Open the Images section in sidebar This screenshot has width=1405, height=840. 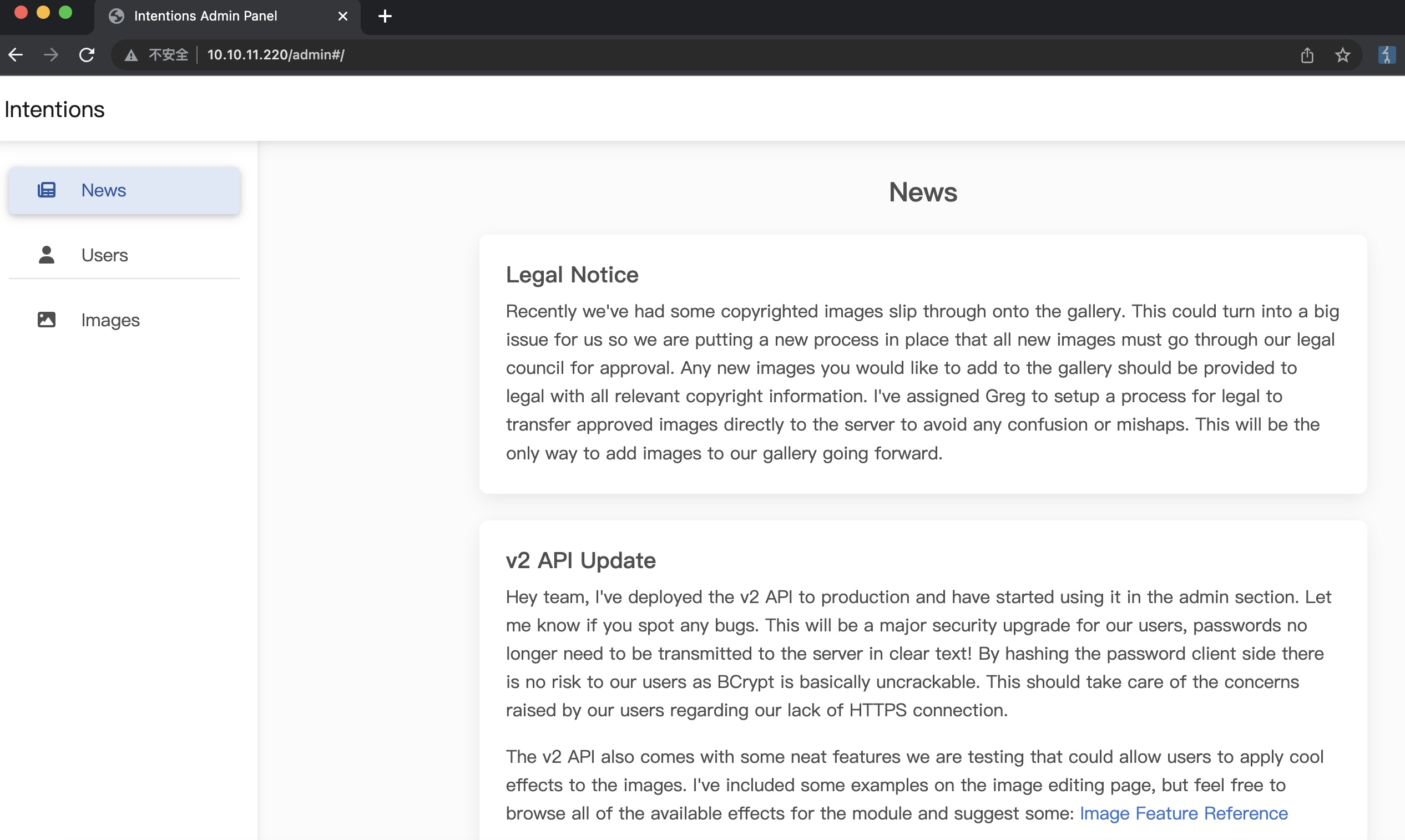click(x=110, y=320)
